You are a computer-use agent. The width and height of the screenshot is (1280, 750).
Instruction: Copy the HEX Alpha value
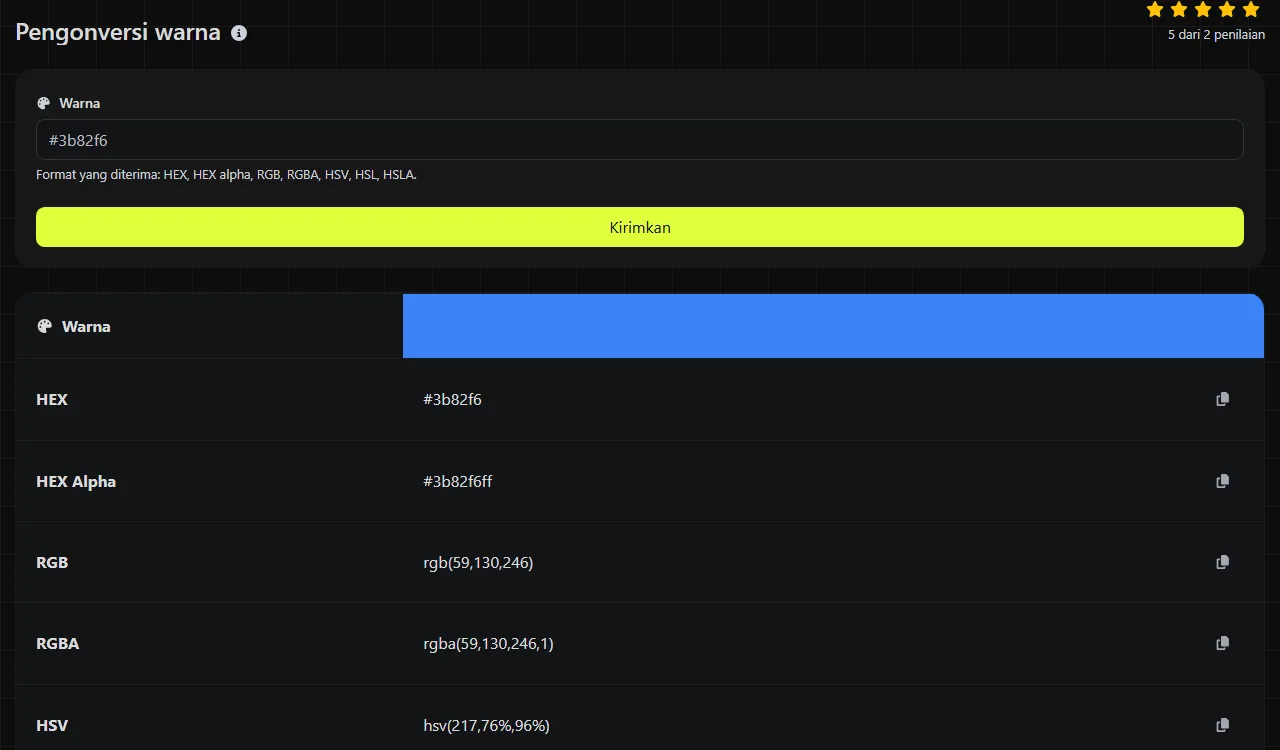(x=1222, y=481)
